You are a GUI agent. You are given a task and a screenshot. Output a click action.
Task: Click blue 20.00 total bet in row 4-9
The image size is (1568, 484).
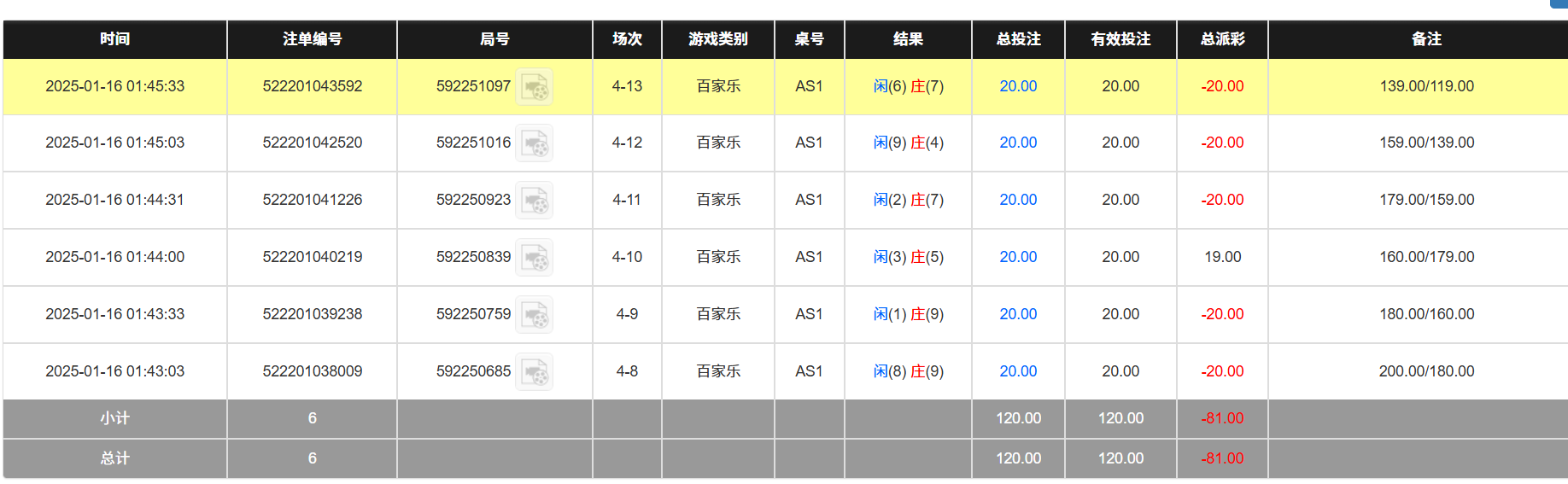pyautogui.click(x=1018, y=314)
